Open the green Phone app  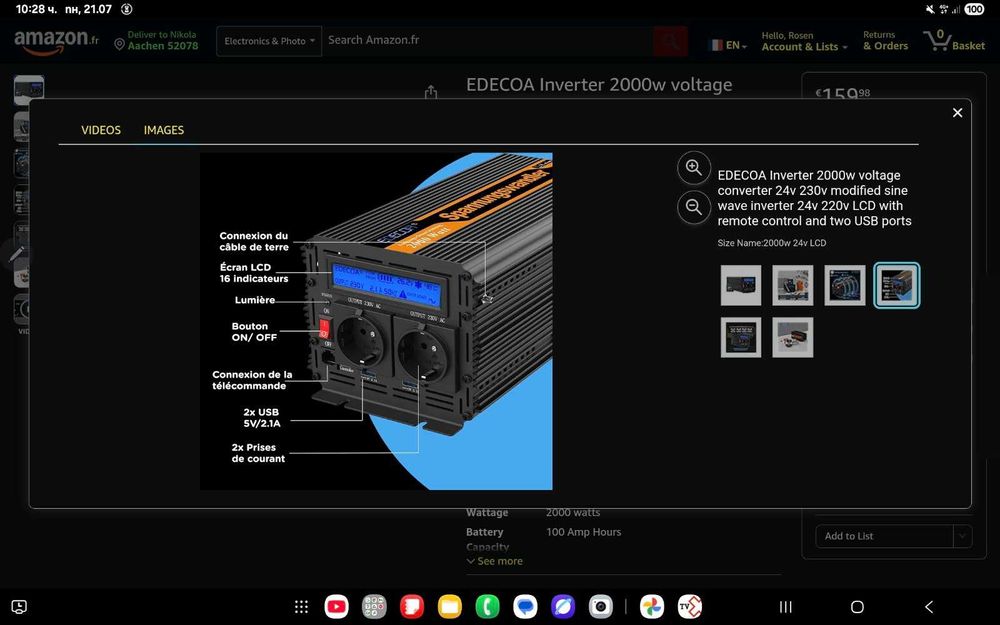coord(487,607)
